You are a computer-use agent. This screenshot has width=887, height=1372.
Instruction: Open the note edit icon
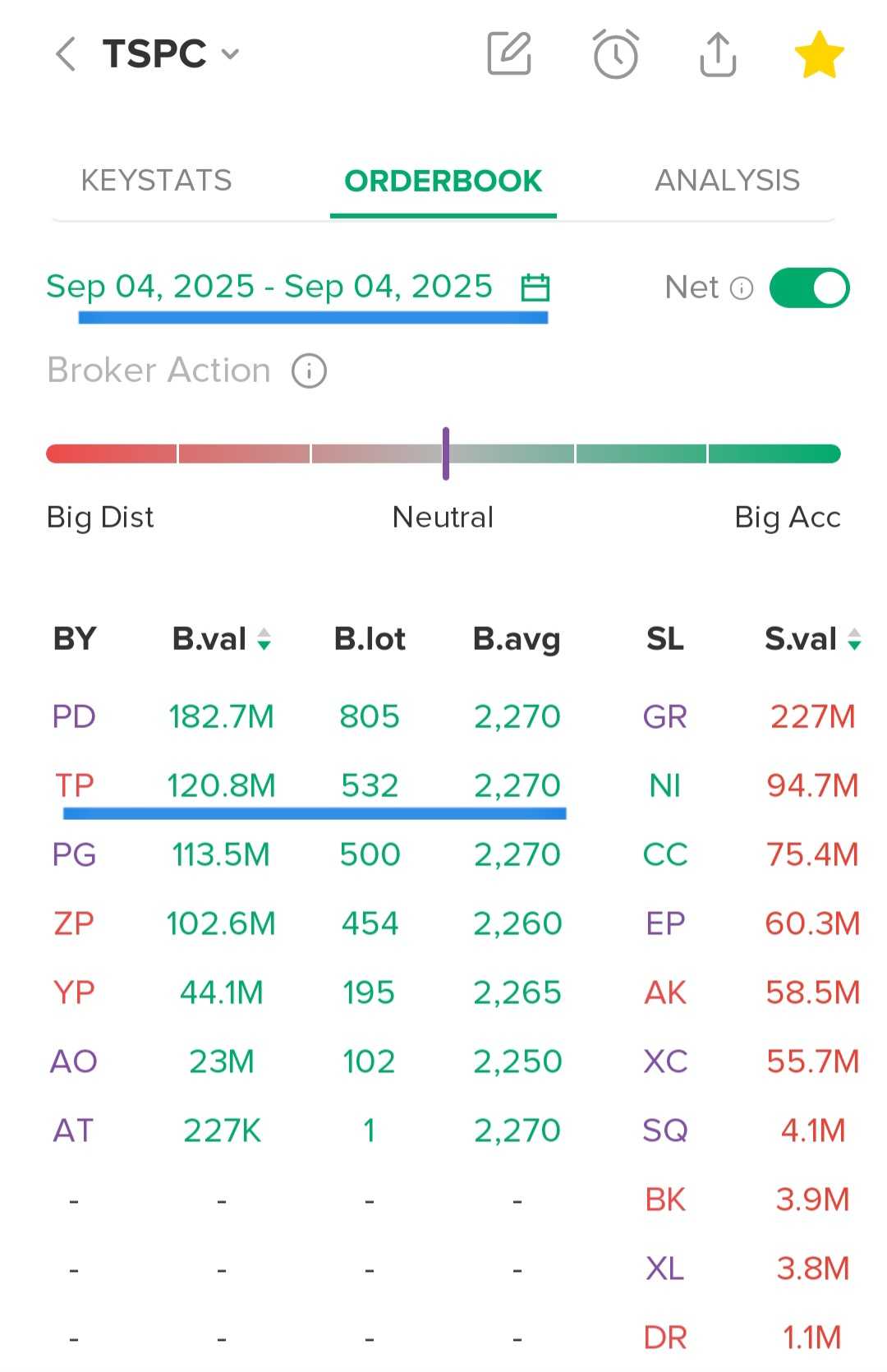point(510,53)
